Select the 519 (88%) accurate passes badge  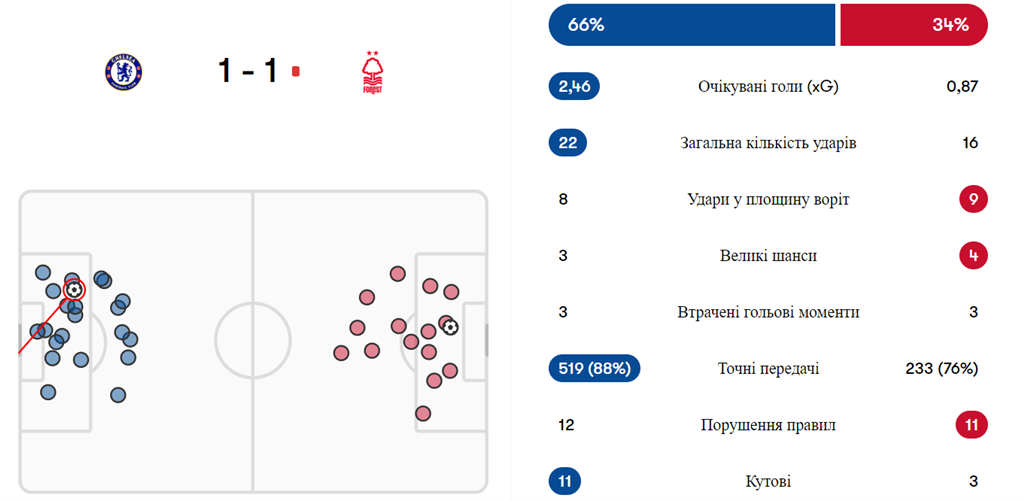594,369
